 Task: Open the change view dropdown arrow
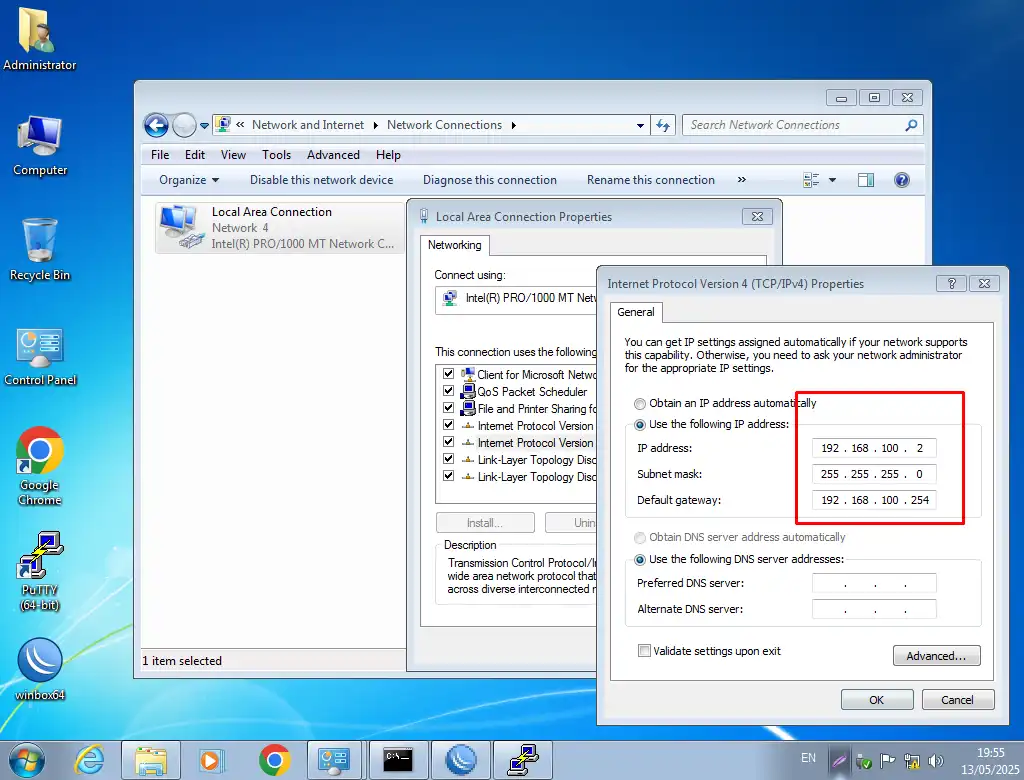832,180
